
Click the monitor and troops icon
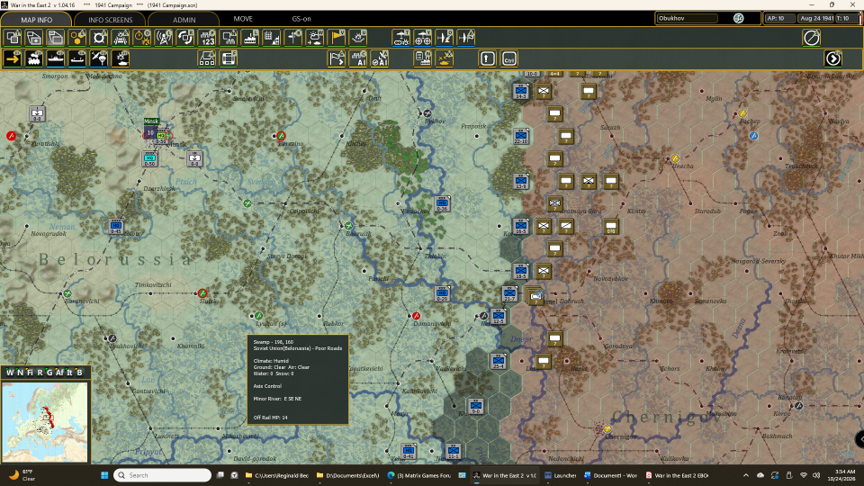[229, 37]
